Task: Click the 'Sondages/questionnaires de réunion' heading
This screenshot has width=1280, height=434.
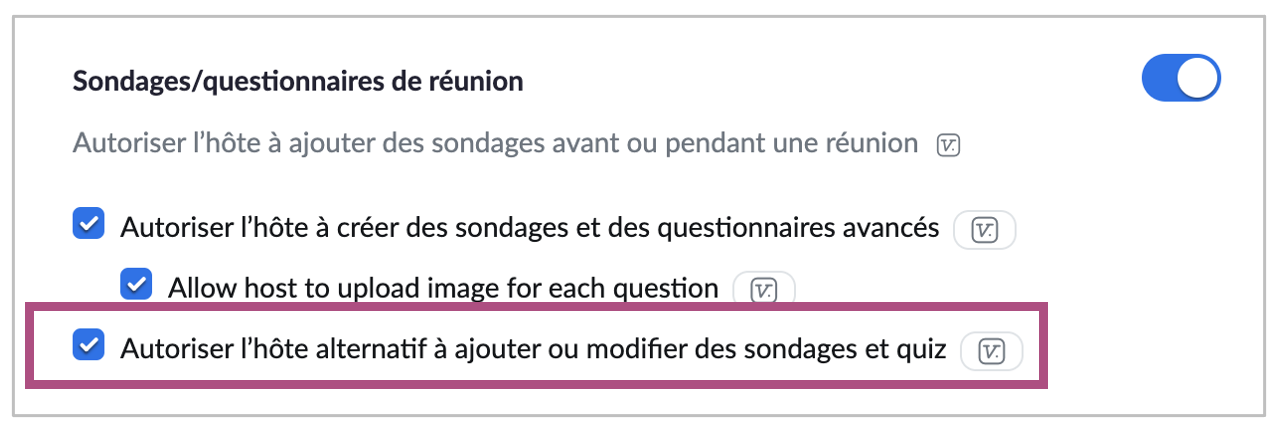Action: pos(298,82)
